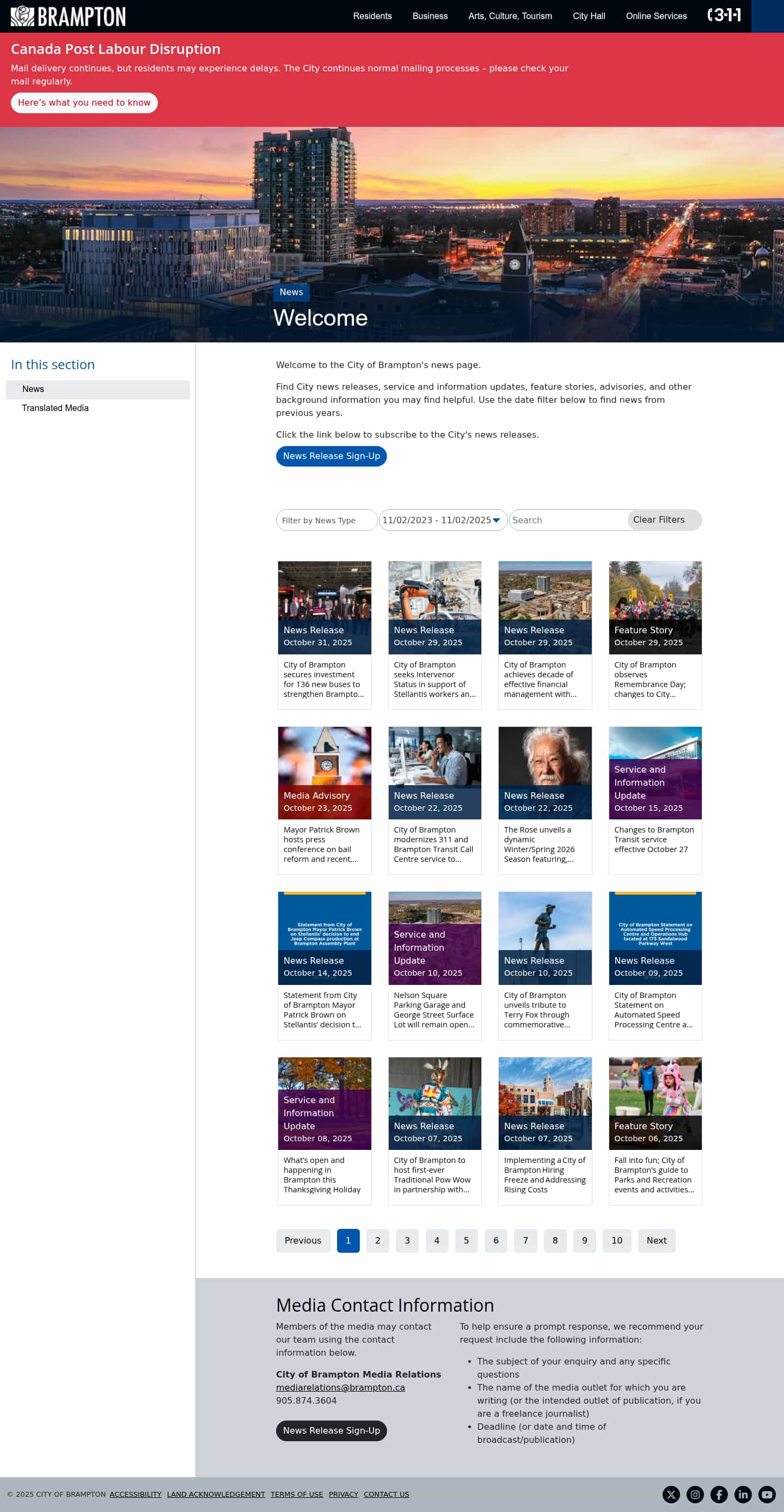Go to pagination page 7
This screenshot has height=1512, width=784.
pos(525,1241)
